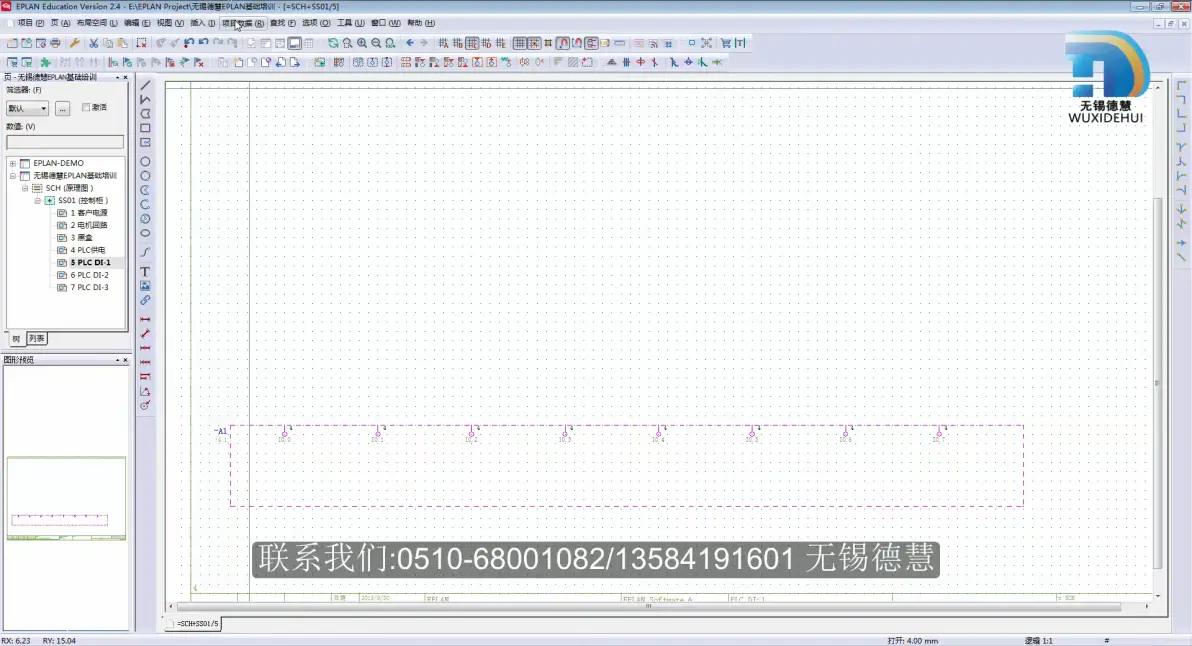Viewport: 1192px width, 646px height.
Task: Open the 插入 (I) menu
Action: point(201,23)
